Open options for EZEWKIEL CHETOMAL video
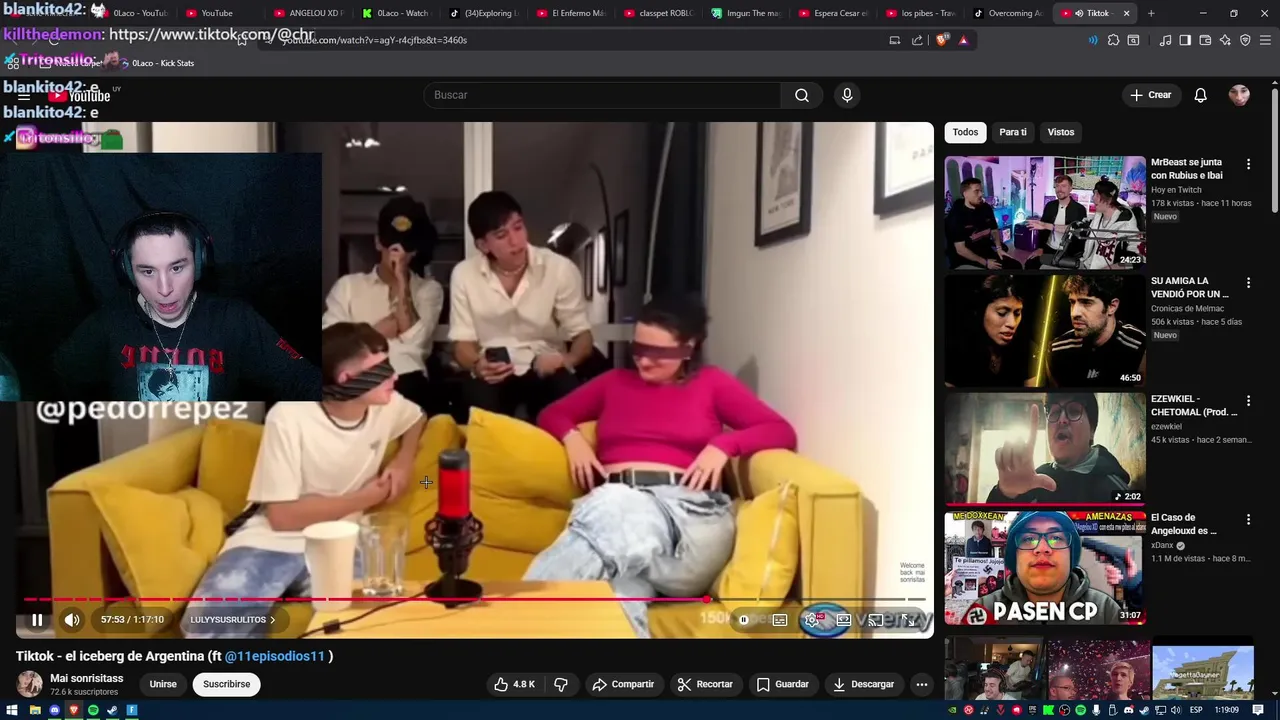Image resolution: width=1280 pixels, height=720 pixels. [1248, 401]
